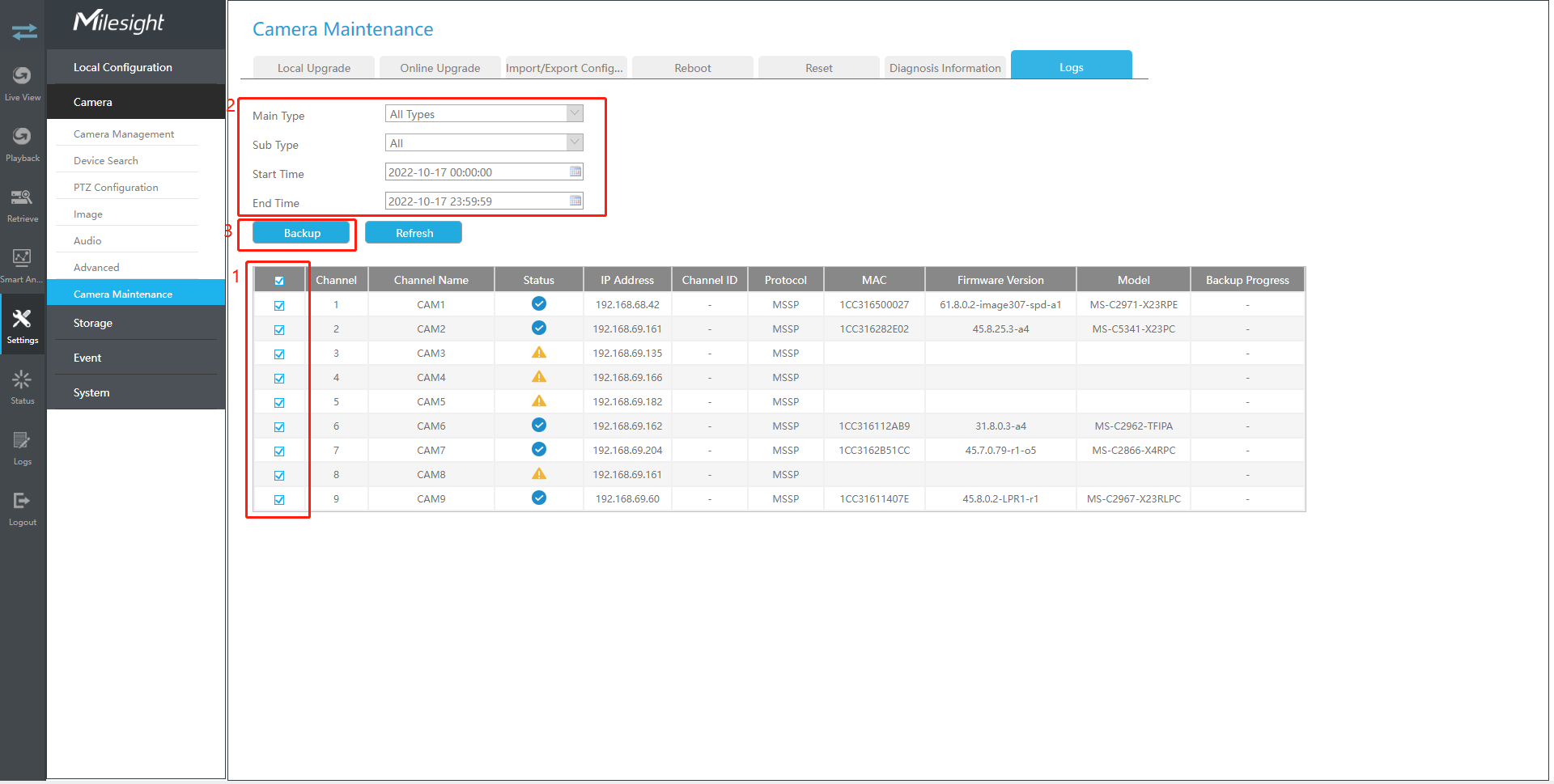Expand the Sub Type dropdown
The width and height of the screenshot is (1554, 784).
click(574, 143)
